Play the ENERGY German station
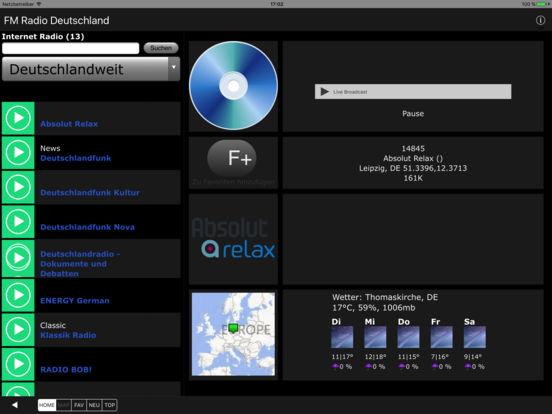 [18, 295]
